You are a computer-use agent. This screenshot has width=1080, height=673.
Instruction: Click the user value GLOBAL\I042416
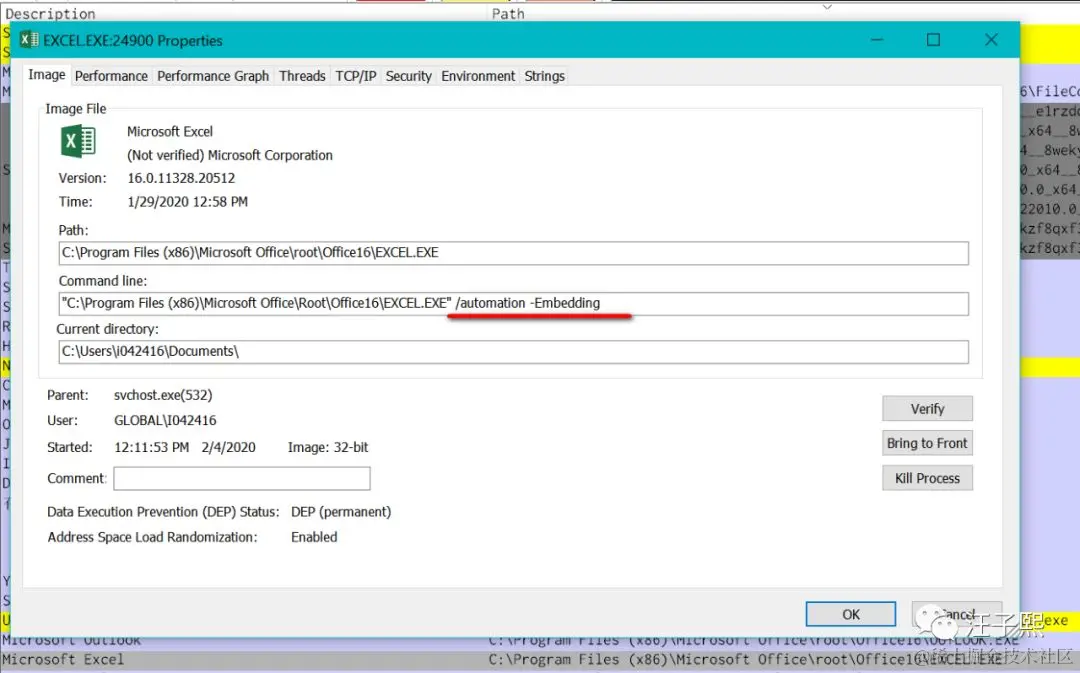pyautogui.click(x=165, y=420)
